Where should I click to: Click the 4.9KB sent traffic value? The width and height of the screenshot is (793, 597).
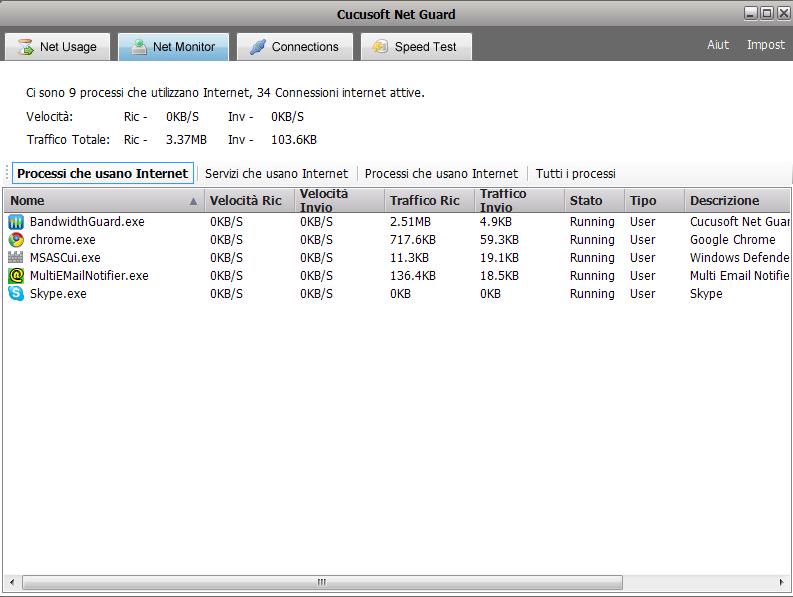point(496,222)
